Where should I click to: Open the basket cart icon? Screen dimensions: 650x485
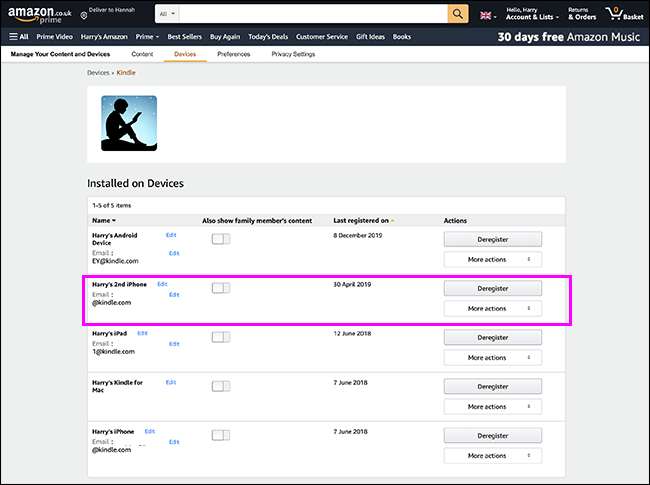(619, 14)
